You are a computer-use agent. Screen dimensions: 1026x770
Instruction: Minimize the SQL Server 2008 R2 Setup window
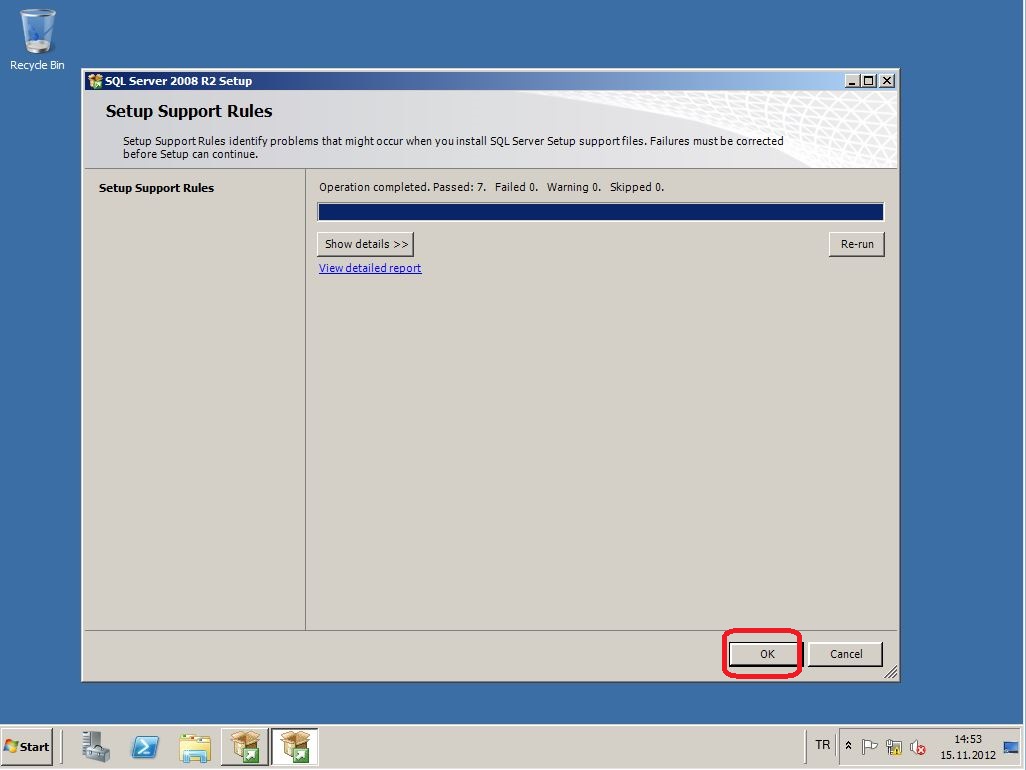pyautogui.click(x=851, y=80)
